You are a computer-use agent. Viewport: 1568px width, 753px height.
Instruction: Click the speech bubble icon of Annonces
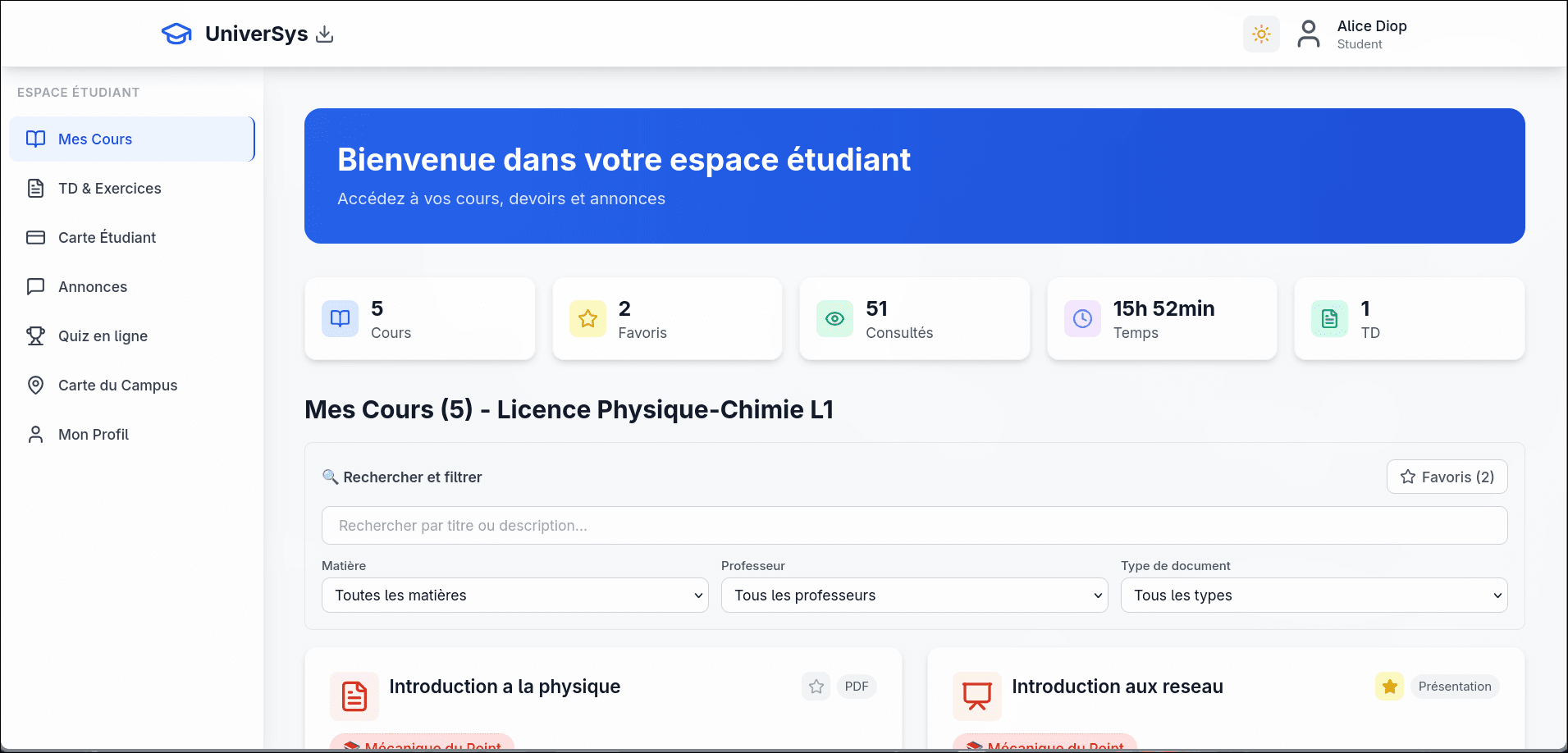coord(36,286)
